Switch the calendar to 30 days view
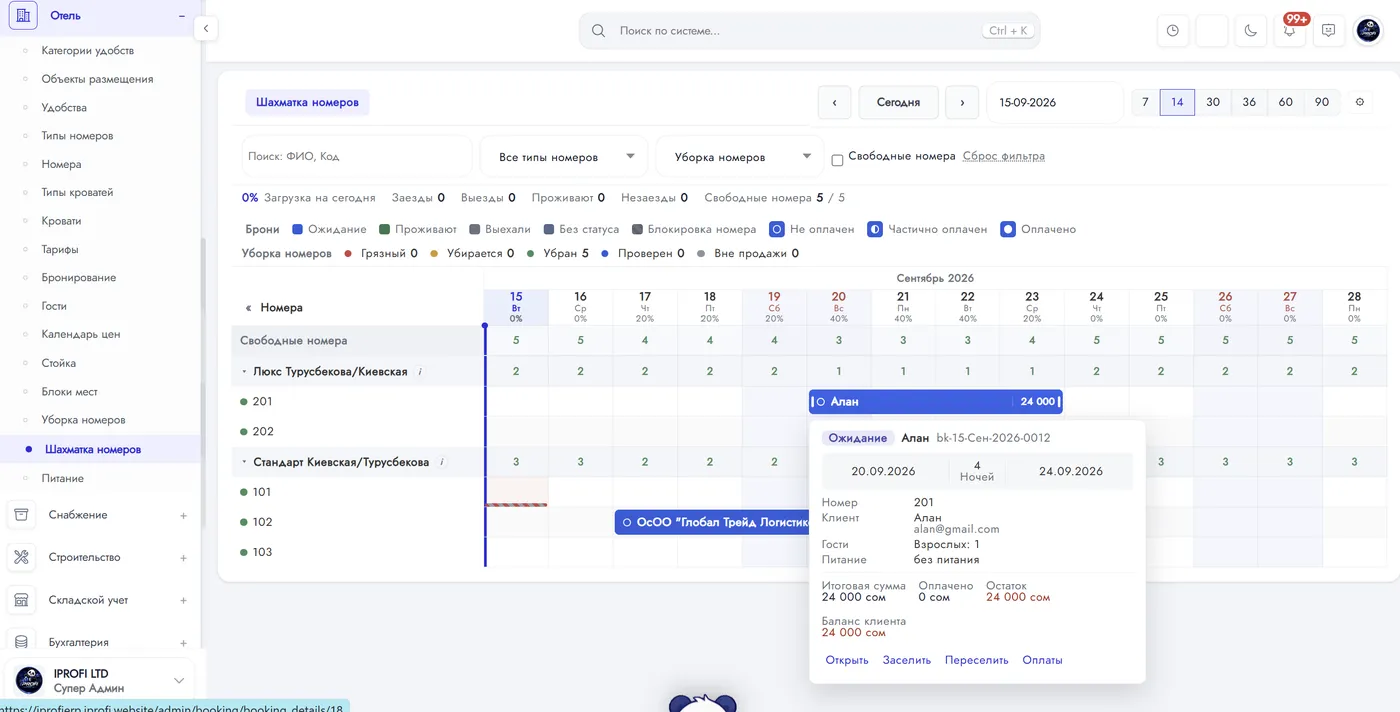Screen dimensions: 1400x712 tap(1213, 102)
